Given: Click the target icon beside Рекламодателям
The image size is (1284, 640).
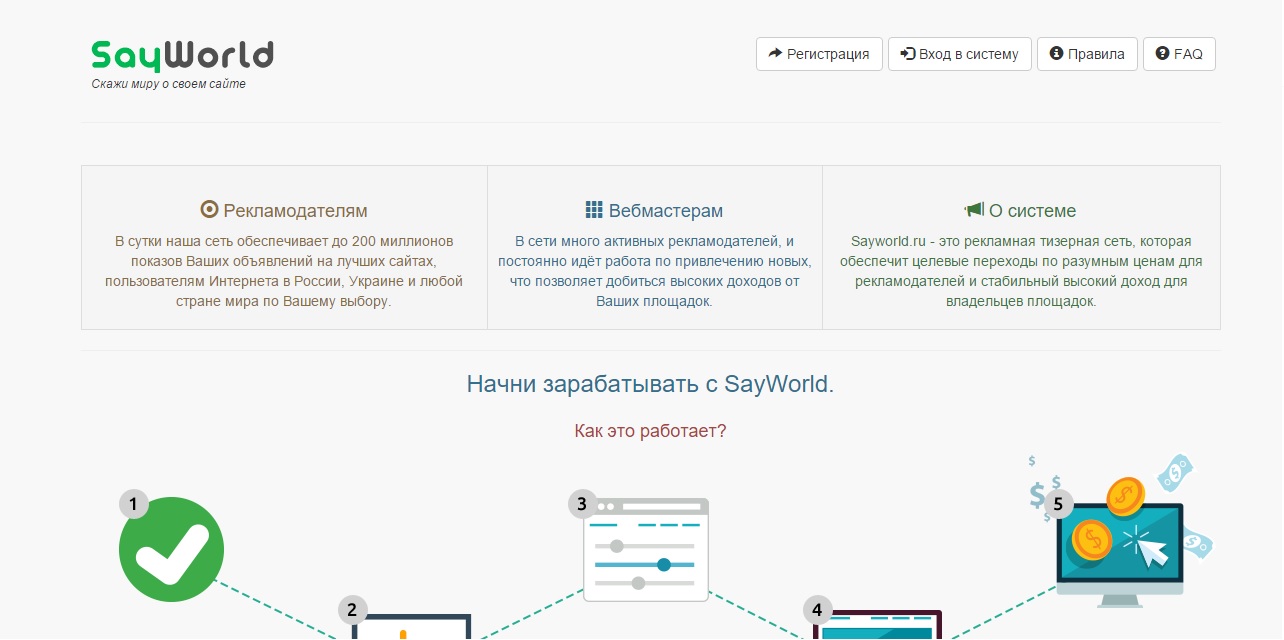Looking at the screenshot, I should pyautogui.click(x=209, y=210).
